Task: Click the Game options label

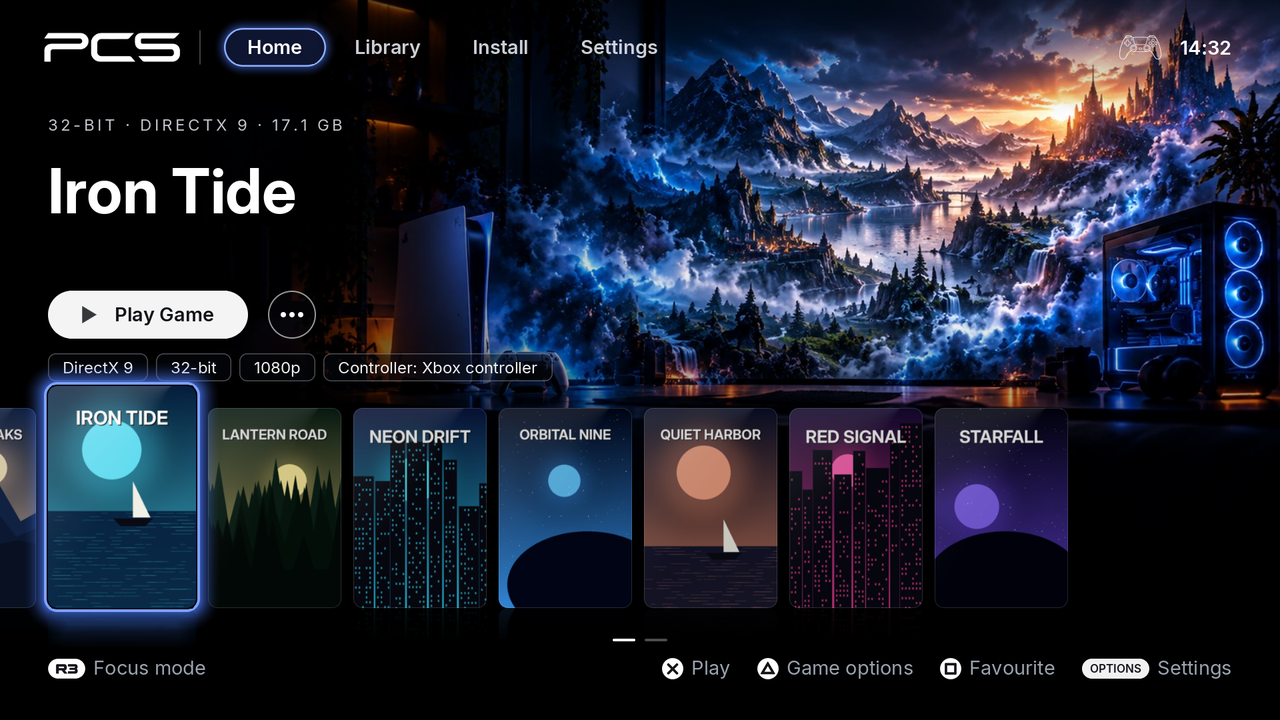Action: 850,668
